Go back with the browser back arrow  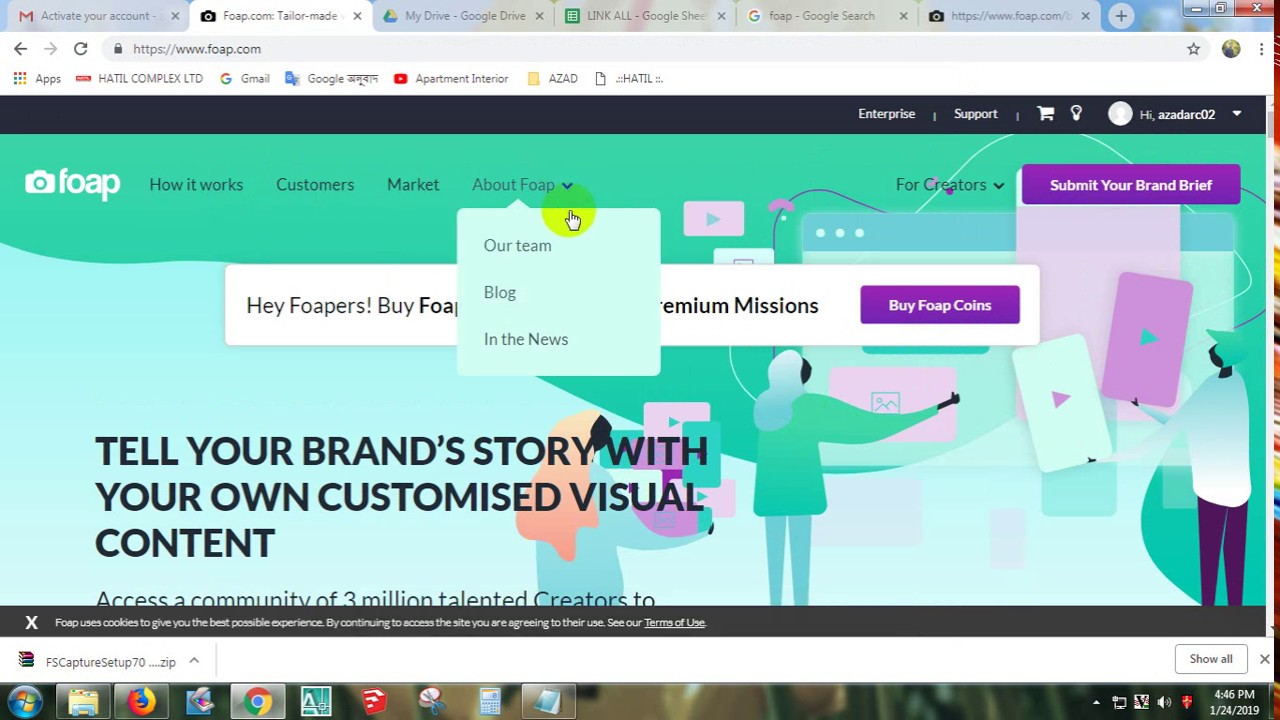coord(20,48)
